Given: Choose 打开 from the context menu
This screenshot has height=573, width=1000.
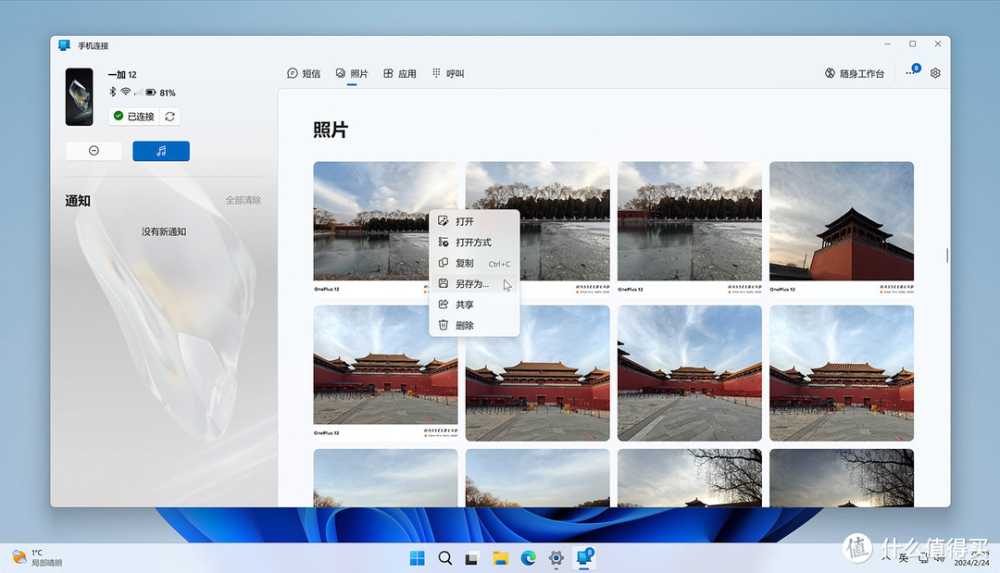Looking at the screenshot, I should 474,221.
